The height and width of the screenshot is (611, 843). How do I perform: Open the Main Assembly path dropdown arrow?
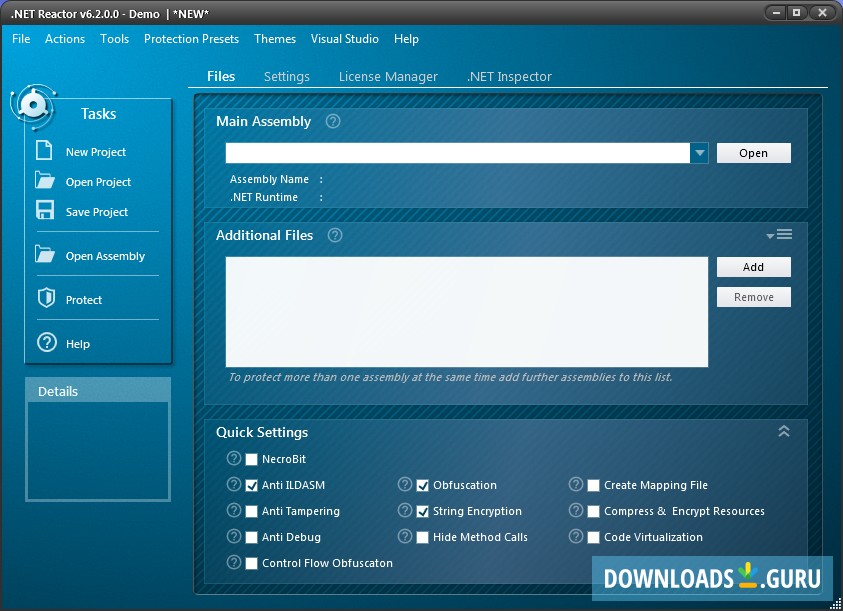coord(699,153)
